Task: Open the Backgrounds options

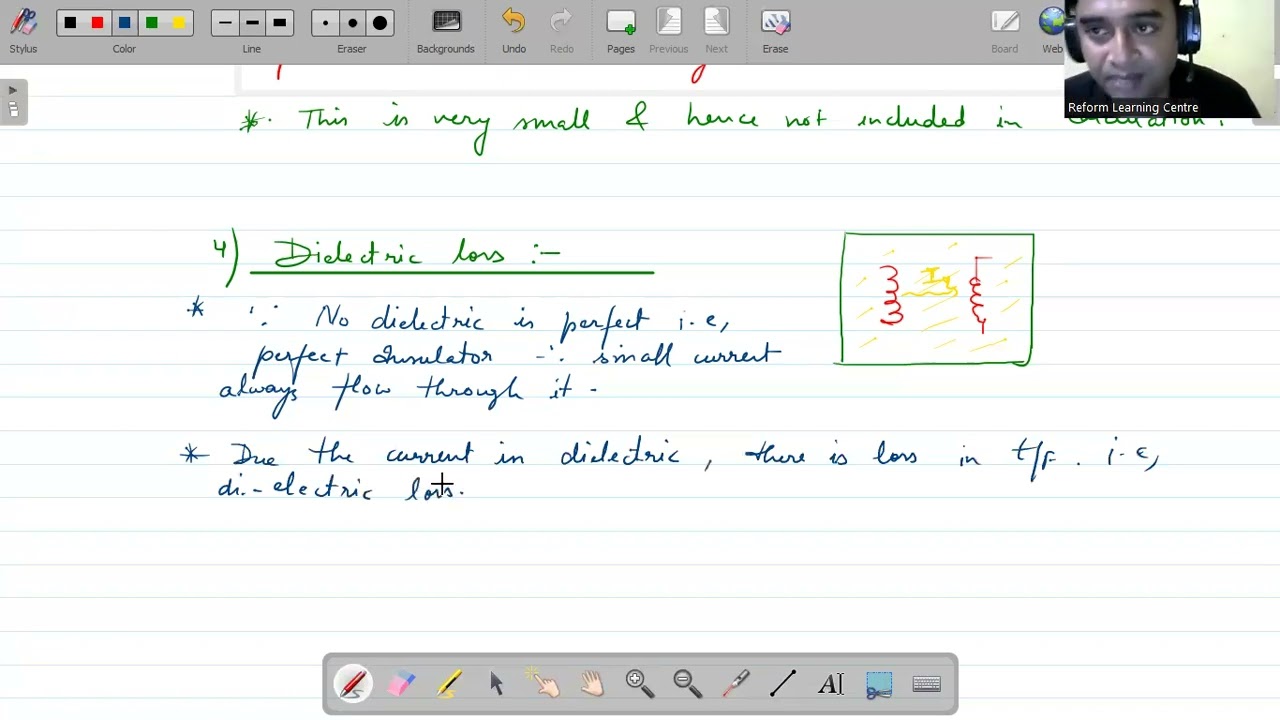Action: pyautogui.click(x=446, y=30)
